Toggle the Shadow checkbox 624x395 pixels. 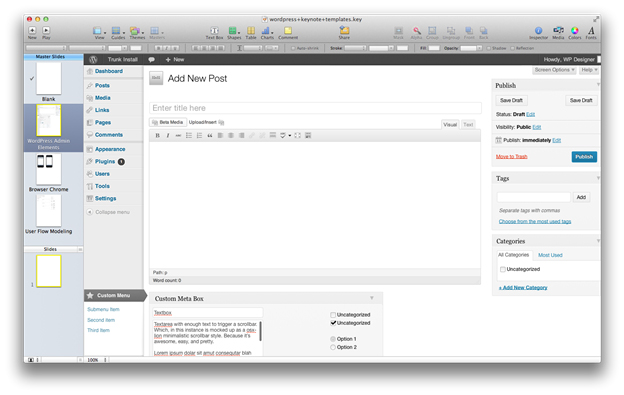tap(488, 48)
